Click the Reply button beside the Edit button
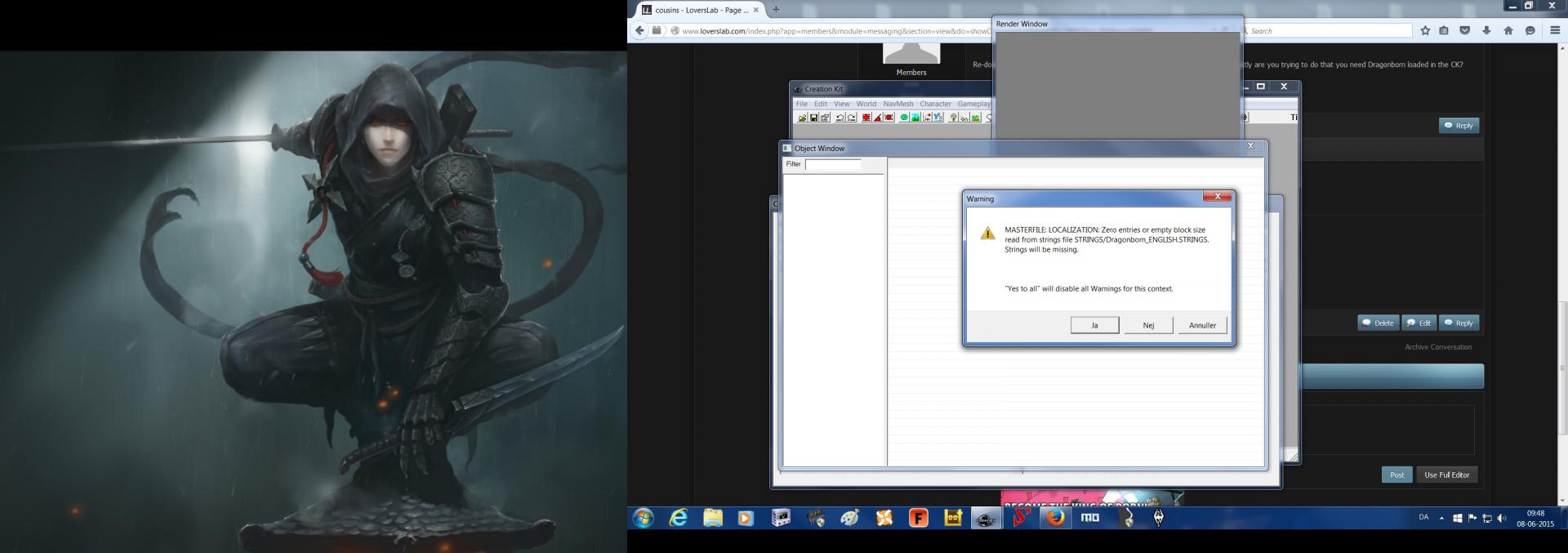Image resolution: width=1568 pixels, height=553 pixels. tap(1459, 323)
